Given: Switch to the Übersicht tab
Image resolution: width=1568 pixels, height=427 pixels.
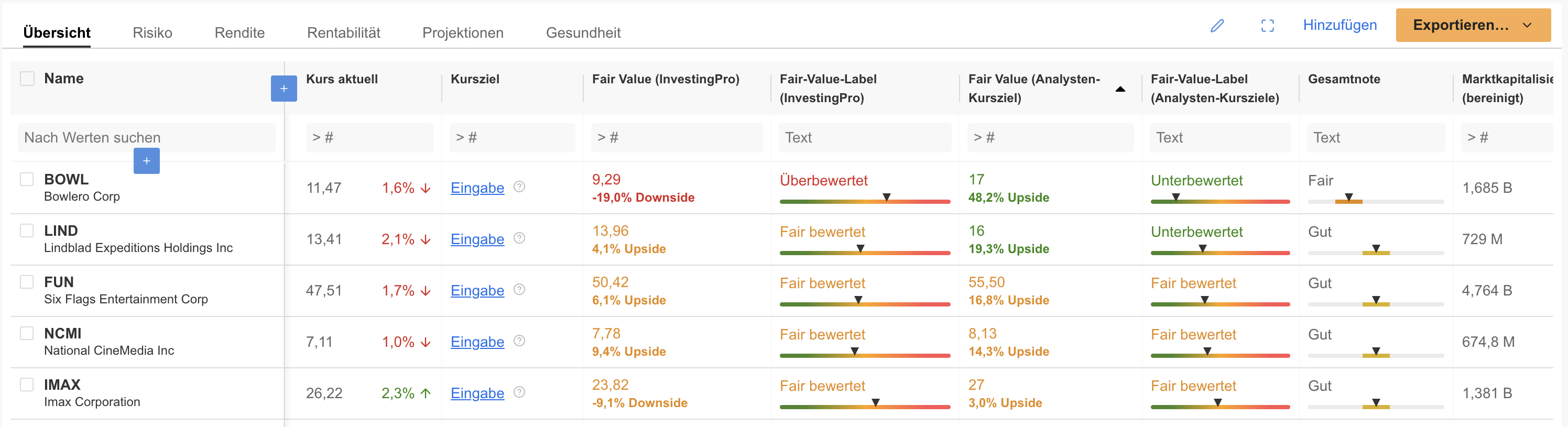Looking at the screenshot, I should 57,32.
